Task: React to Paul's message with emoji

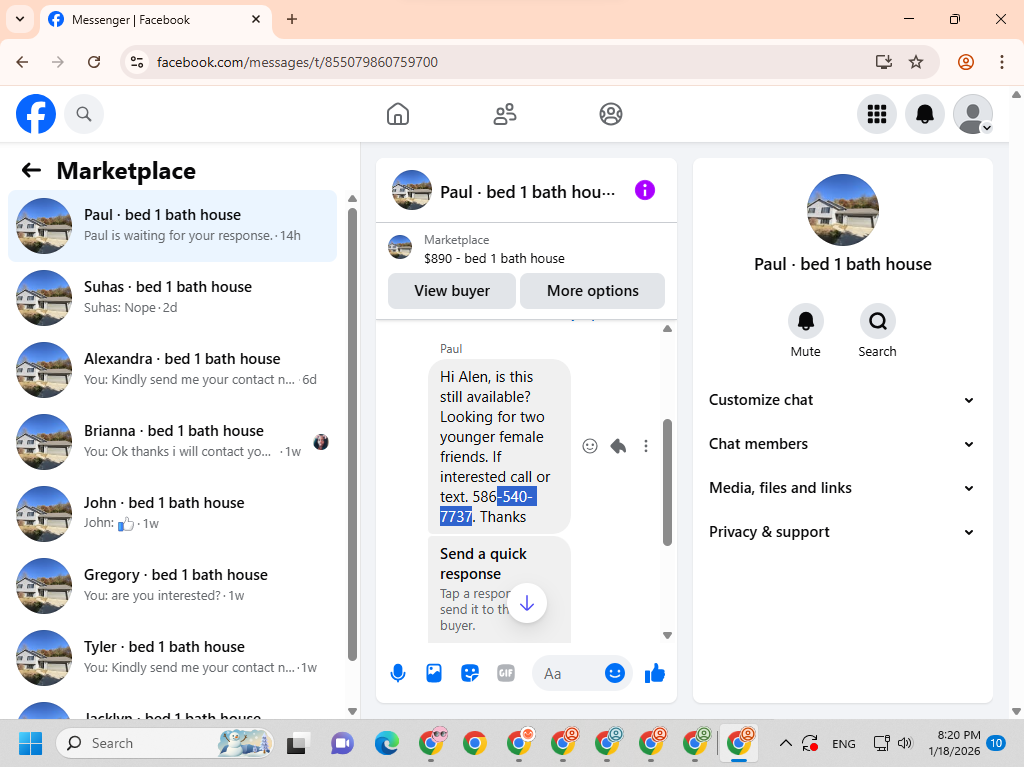Action: [590, 446]
